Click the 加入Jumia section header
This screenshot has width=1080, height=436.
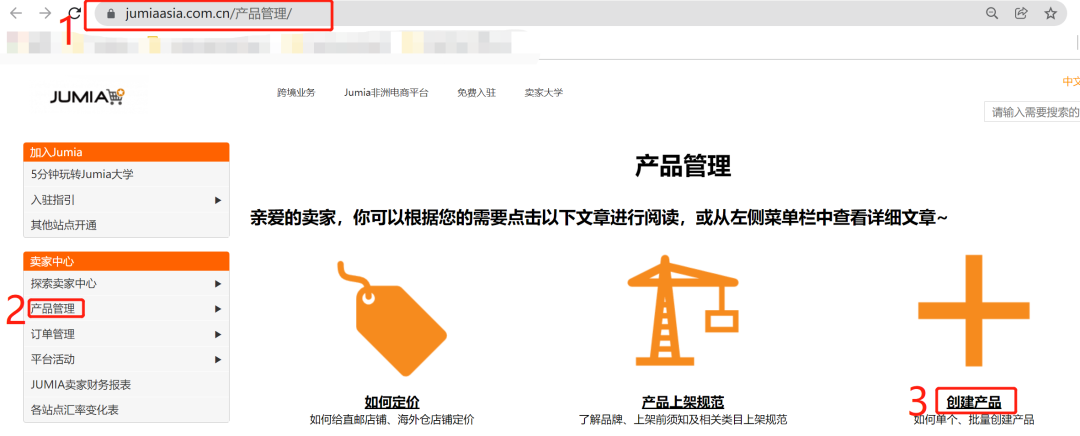coord(126,152)
